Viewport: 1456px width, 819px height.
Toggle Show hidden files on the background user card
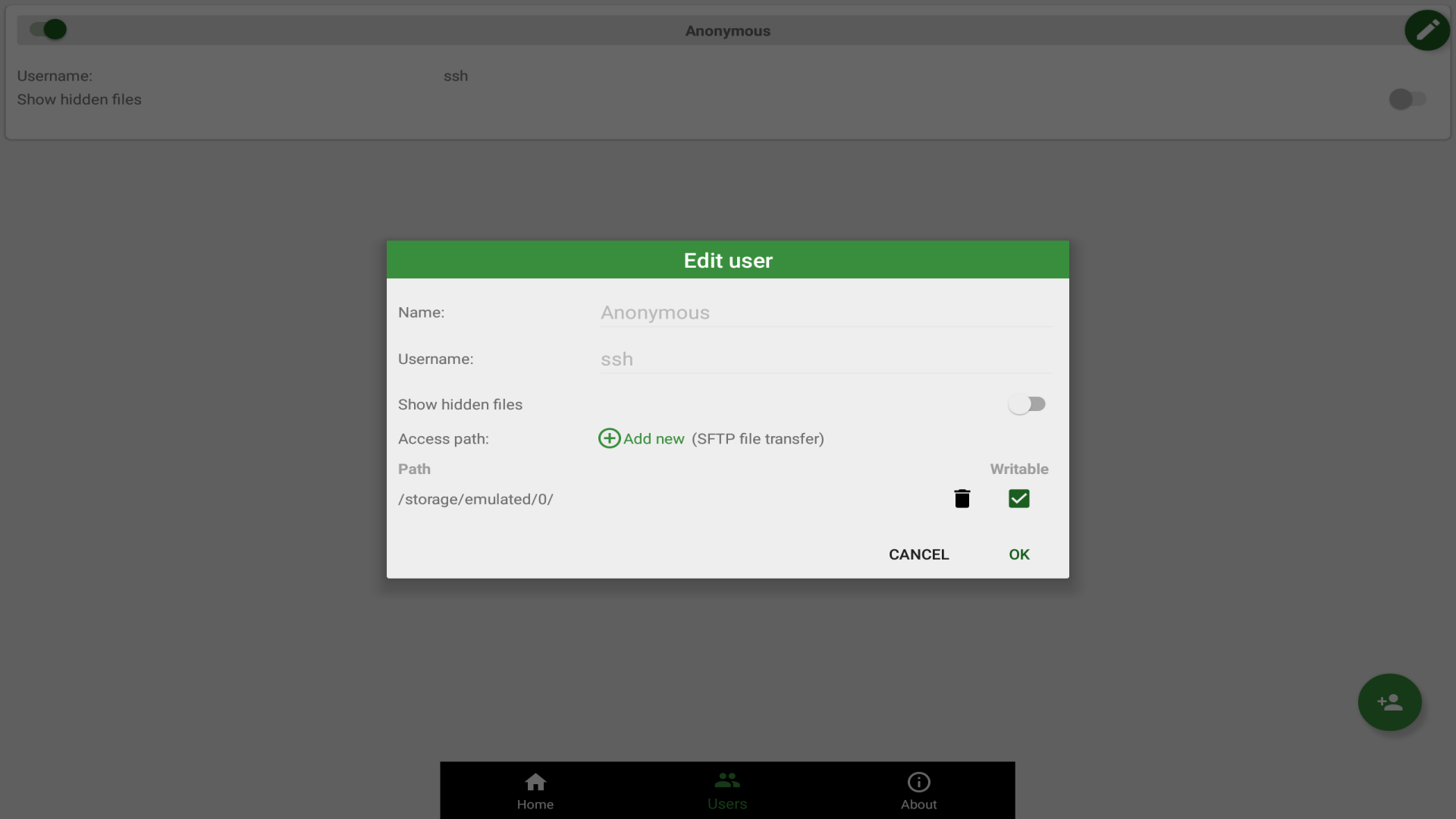1407,99
